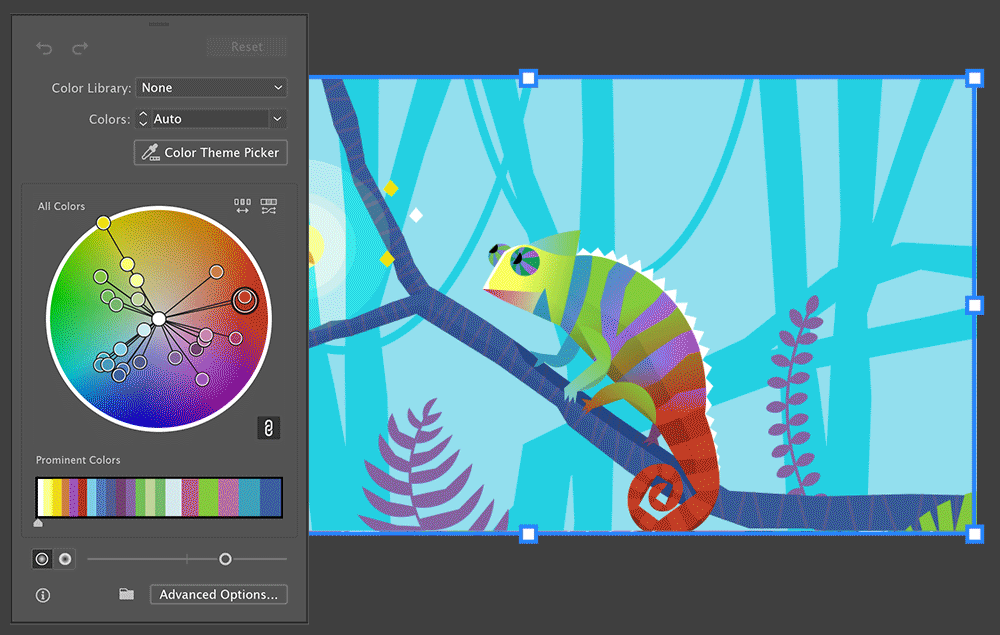Click the triangle marker below the Prominent Colors bar
The height and width of the screenshot is (635, 1000).
pos(38,522)
